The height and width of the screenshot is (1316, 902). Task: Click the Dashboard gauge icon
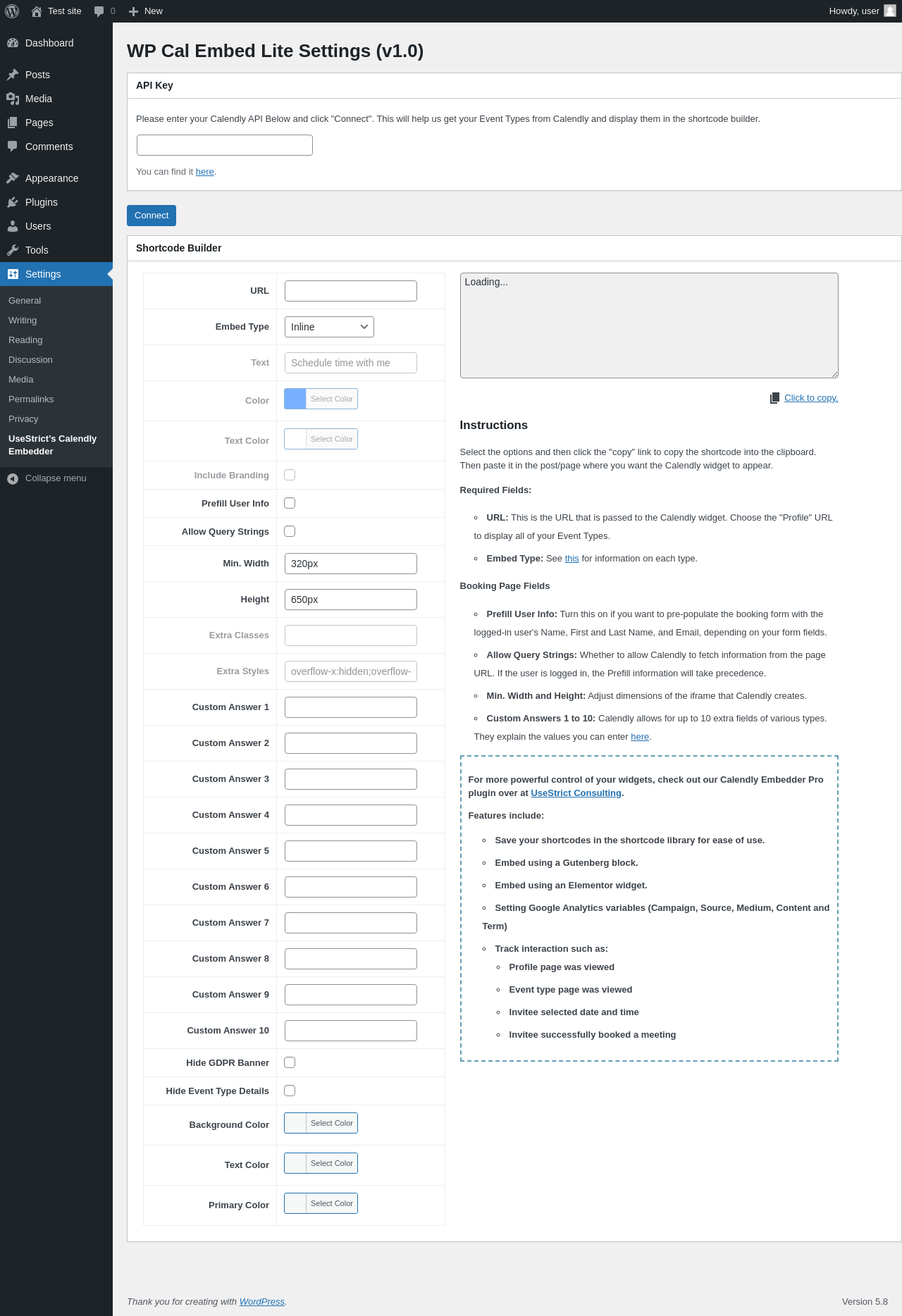pos(13,43)
